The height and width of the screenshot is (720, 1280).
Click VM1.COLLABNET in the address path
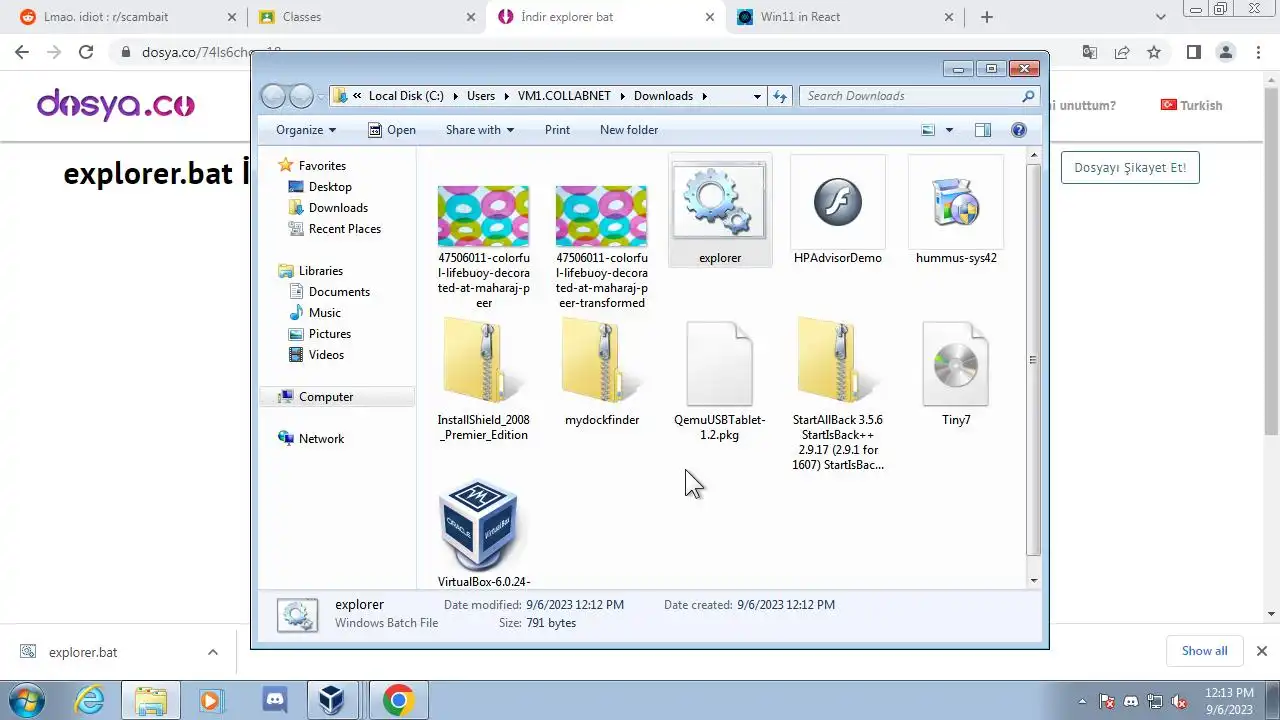(x=564, y=96)
